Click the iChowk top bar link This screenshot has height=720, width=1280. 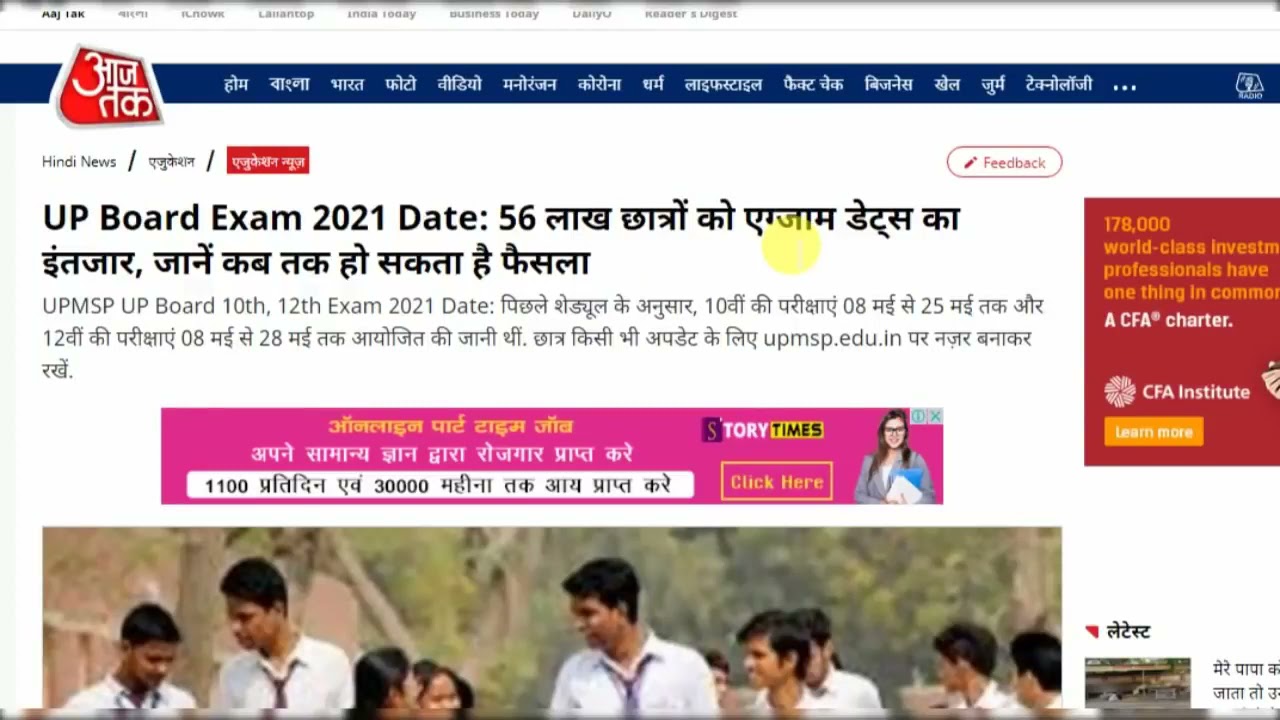[x=203, y=14]
